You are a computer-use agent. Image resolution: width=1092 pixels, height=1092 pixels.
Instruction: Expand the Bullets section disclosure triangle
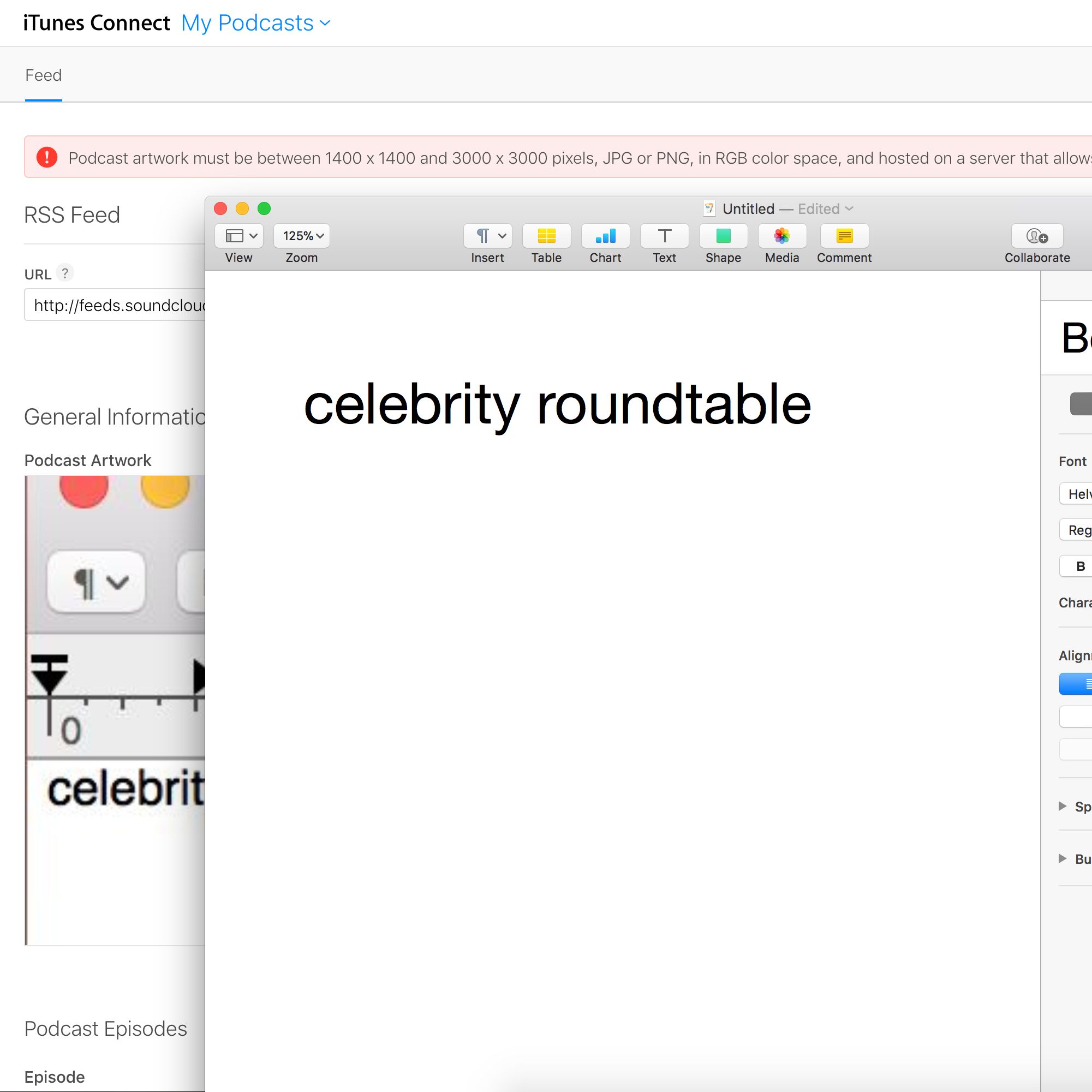[1062, 858]
